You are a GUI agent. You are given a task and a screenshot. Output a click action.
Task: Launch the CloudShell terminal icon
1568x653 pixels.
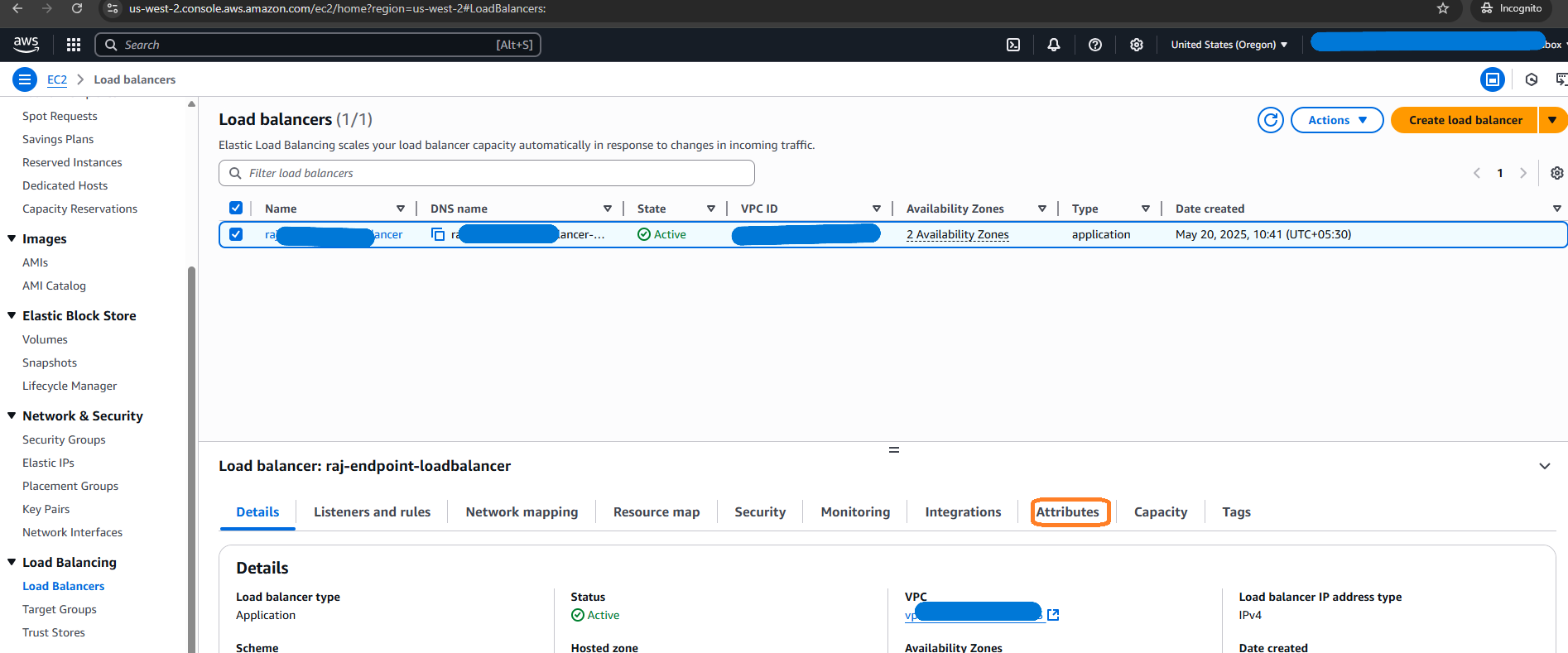1012,45
